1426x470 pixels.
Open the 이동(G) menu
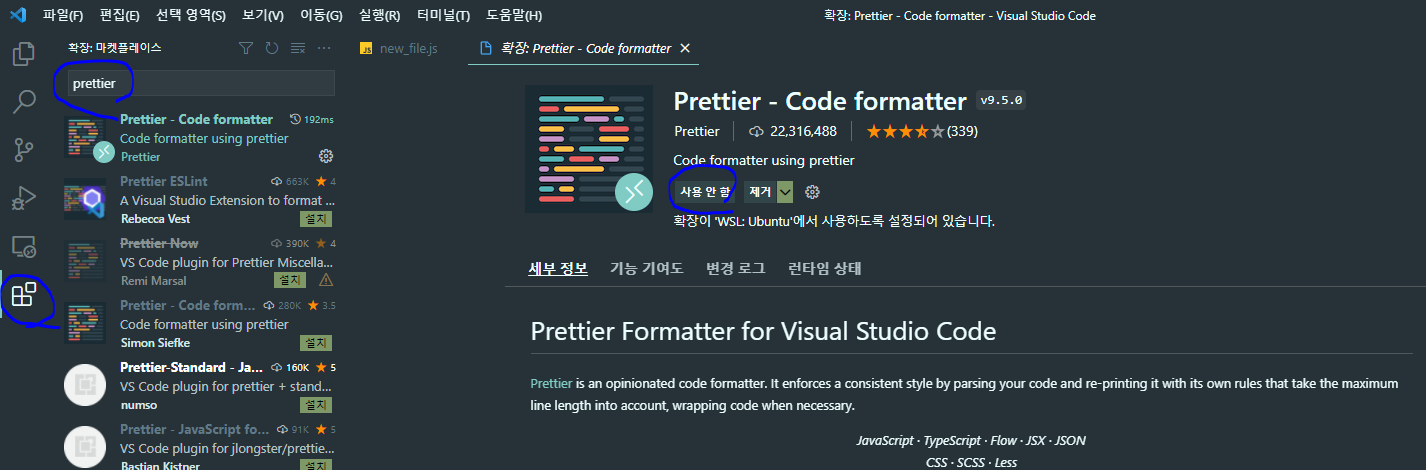tap(321, 16)
